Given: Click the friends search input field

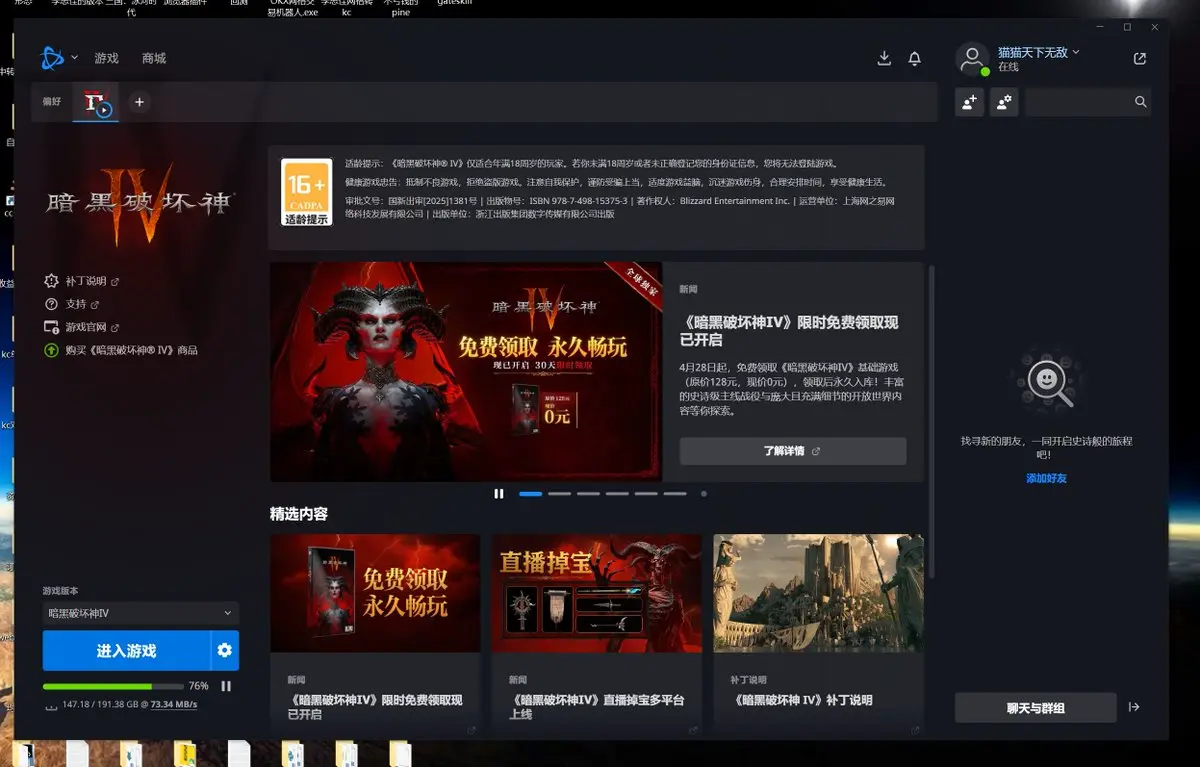Looking at the screenshot, I should pos(1088,102).
